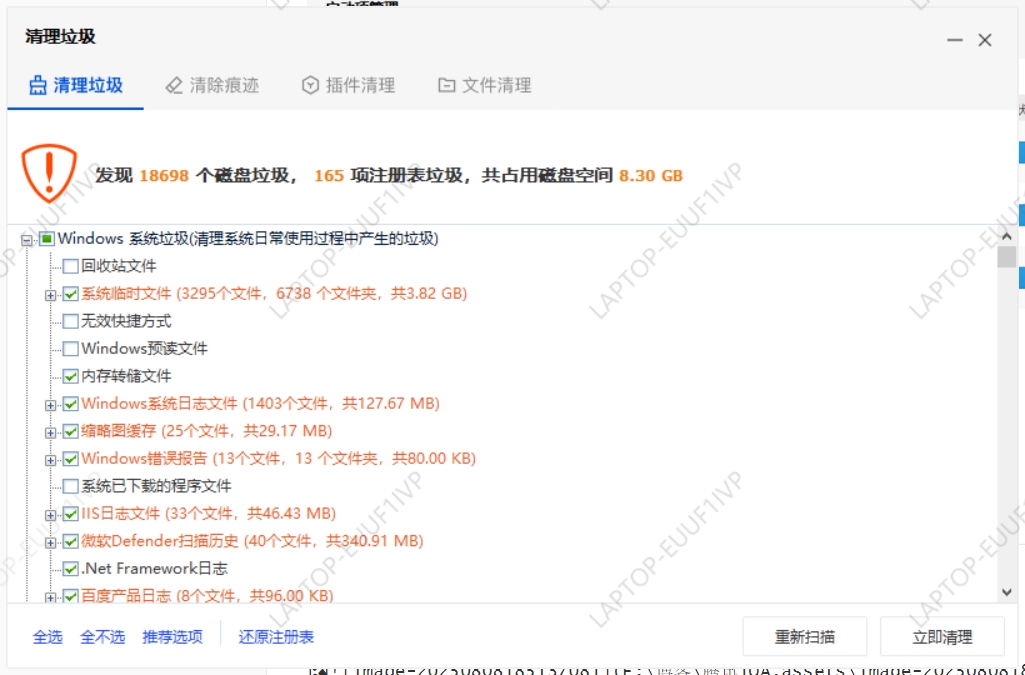1025x675 pixels.
Task: Click the vertical scrollbar thumb
Action: tap(1007, 257)
